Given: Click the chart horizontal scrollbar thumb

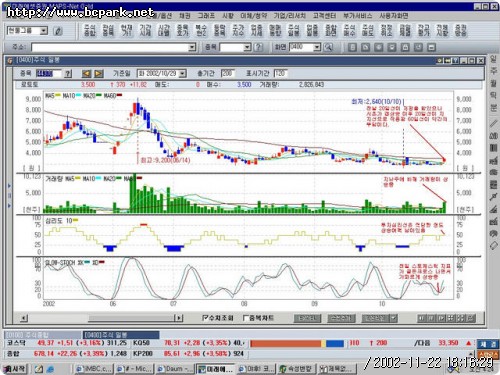Looking at the screenshot, I should [132, 318].
